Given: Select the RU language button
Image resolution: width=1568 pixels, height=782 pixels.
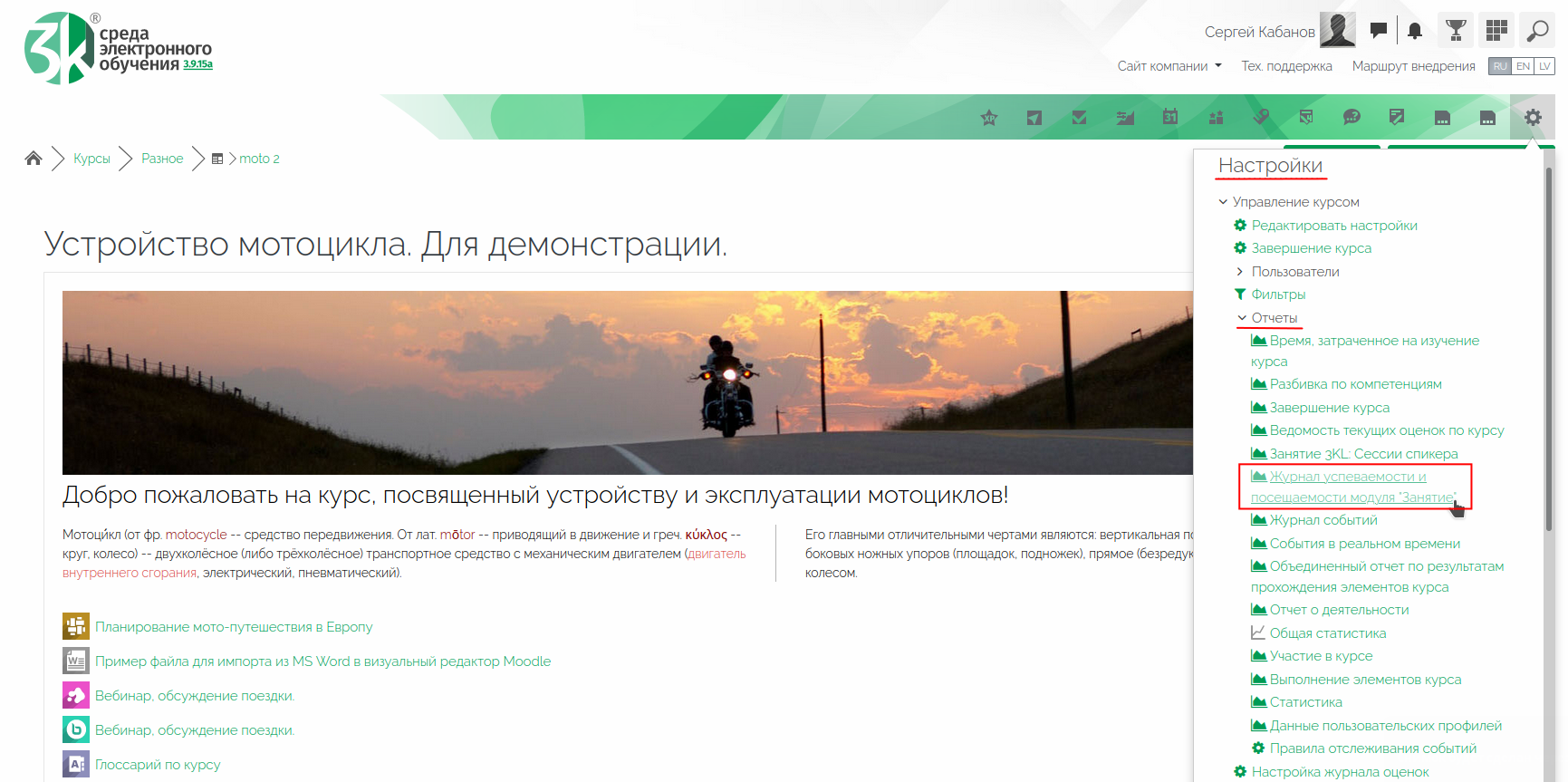Looking at the screenshot, I should (x=1500, y=66).
